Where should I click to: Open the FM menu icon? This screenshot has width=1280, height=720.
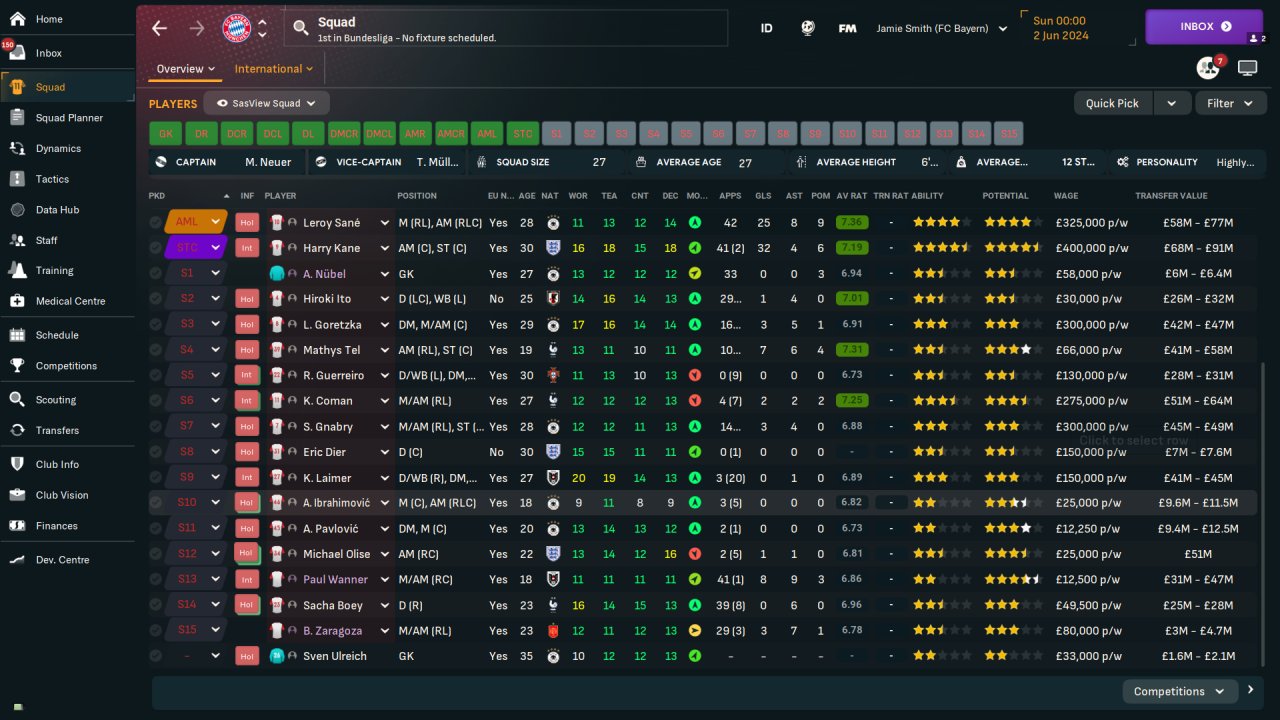tap(847, 28)
